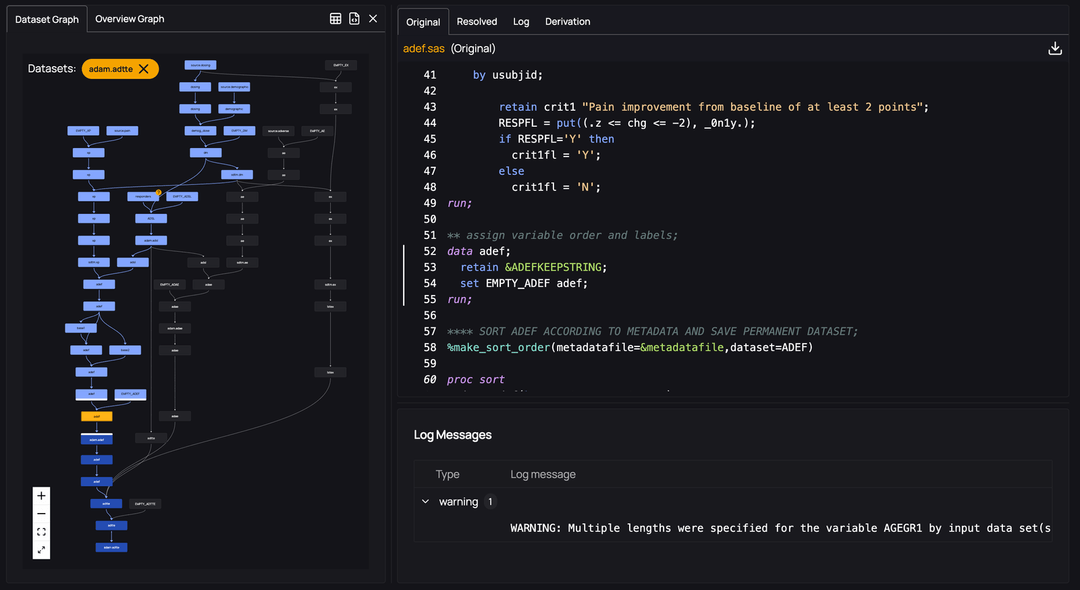Select the adam-adtte node at graph bottom
This screenshot has width=1080, height=590.
coord(111,547)
